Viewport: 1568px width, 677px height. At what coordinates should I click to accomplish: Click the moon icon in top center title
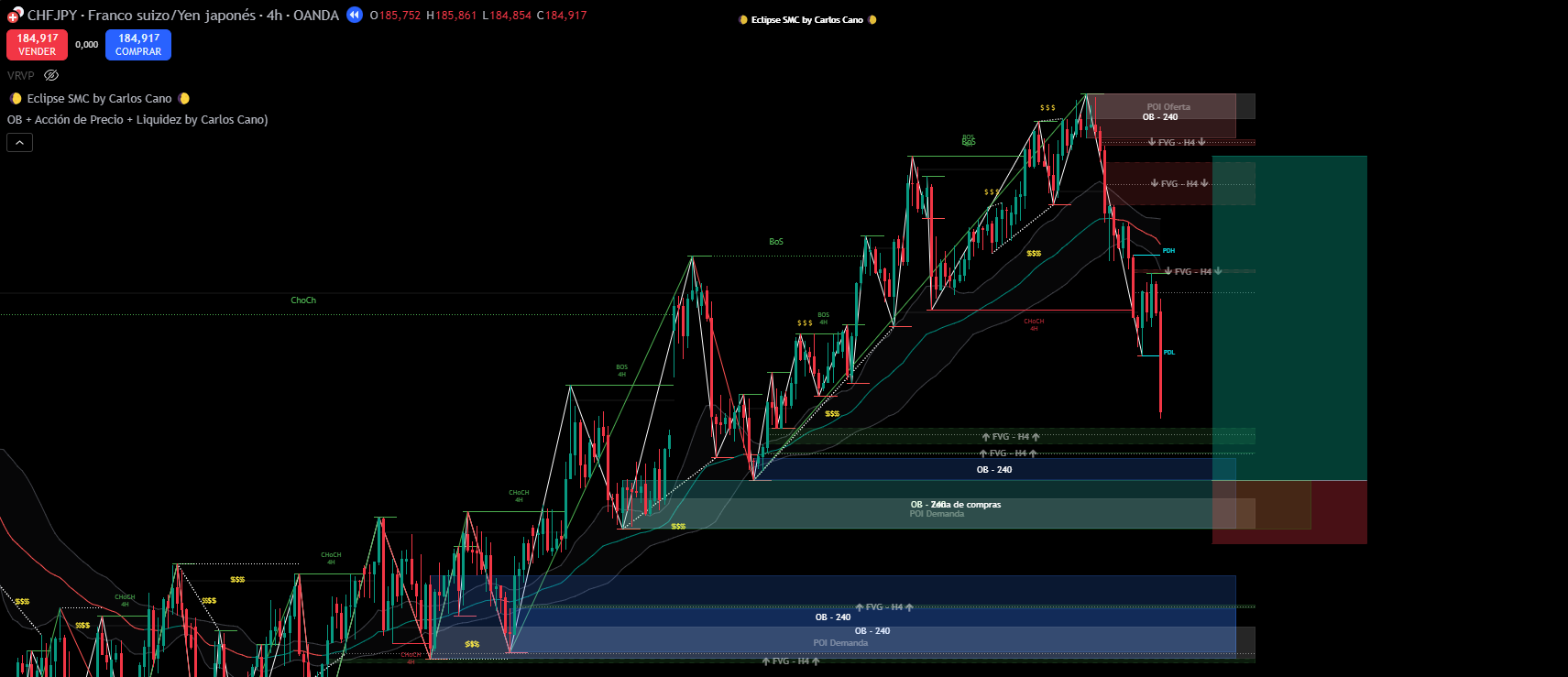pos(743,20)
